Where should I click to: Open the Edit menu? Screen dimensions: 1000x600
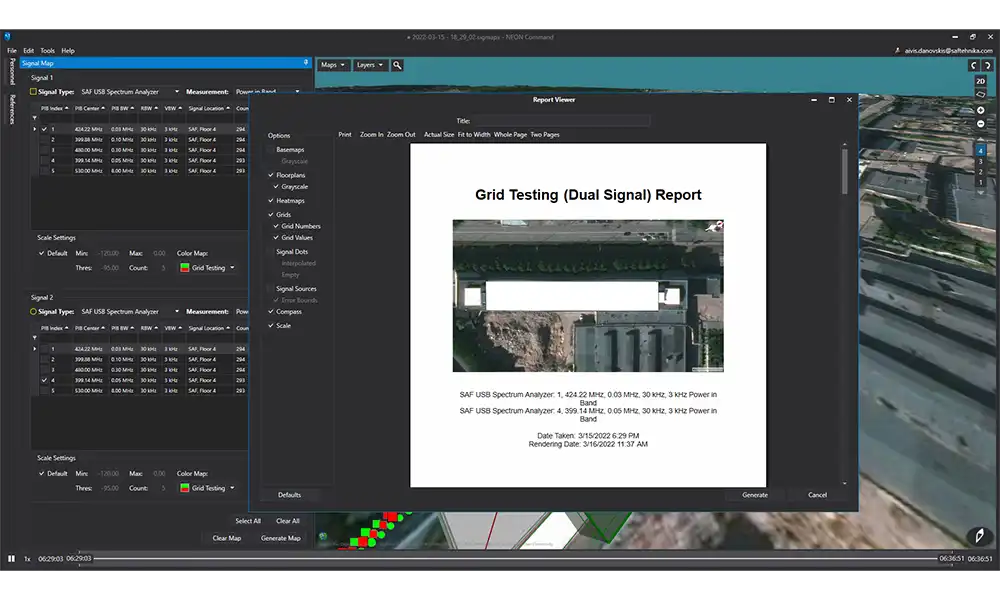29,51
